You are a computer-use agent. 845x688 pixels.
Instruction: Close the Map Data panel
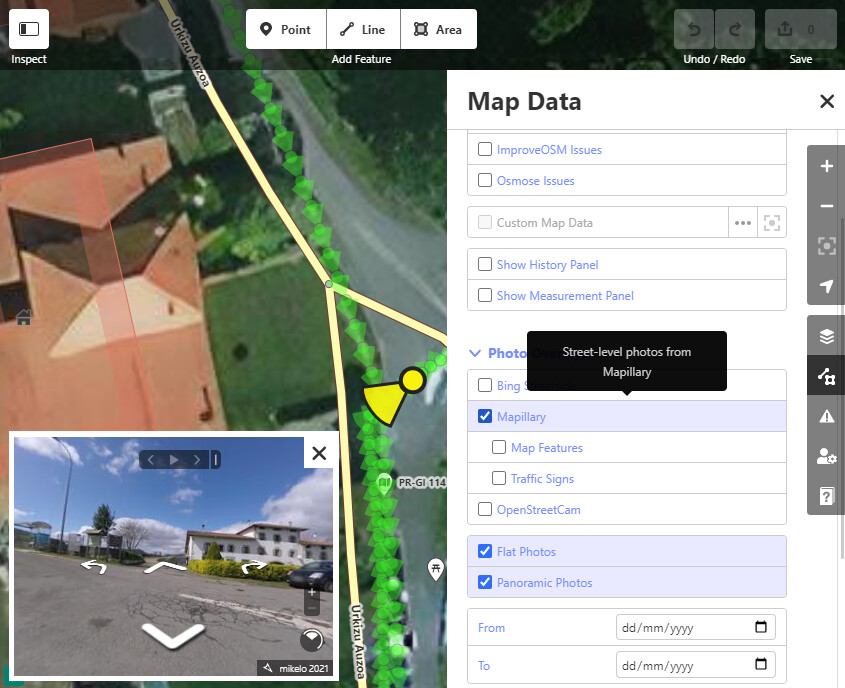point(827,101)
